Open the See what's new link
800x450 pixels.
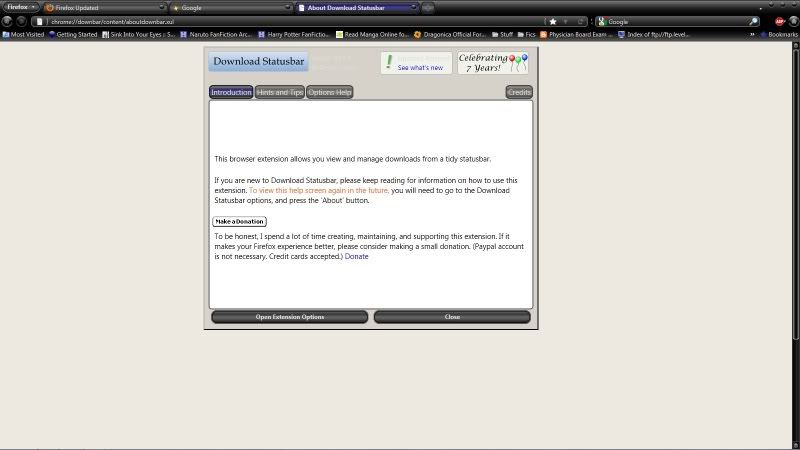tap(420, 67)
